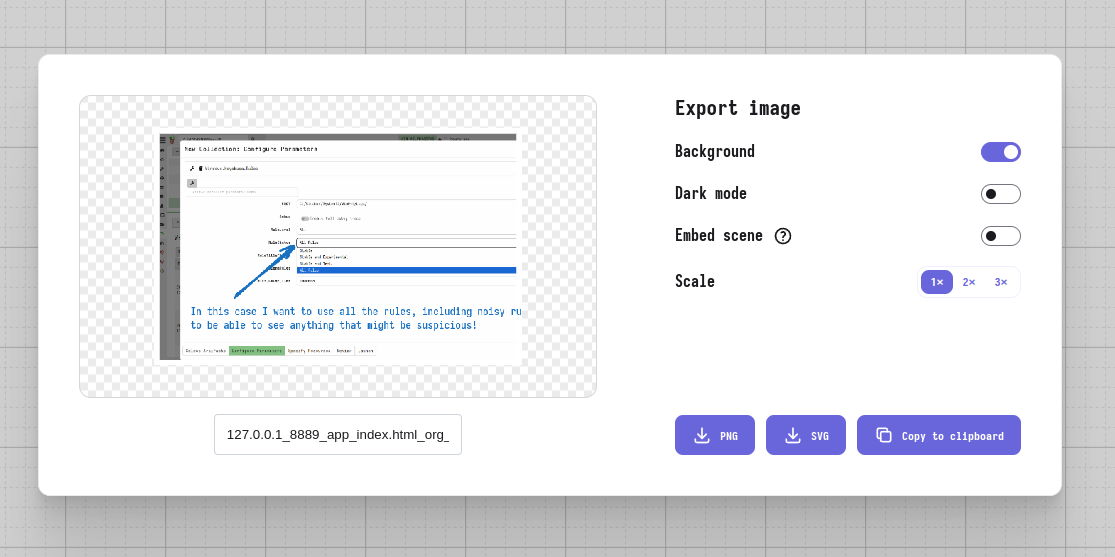The height and width of the screenshot is (557, 1115).
Task: Enable the Dark mode switch
Action: tap(1001, 193)
